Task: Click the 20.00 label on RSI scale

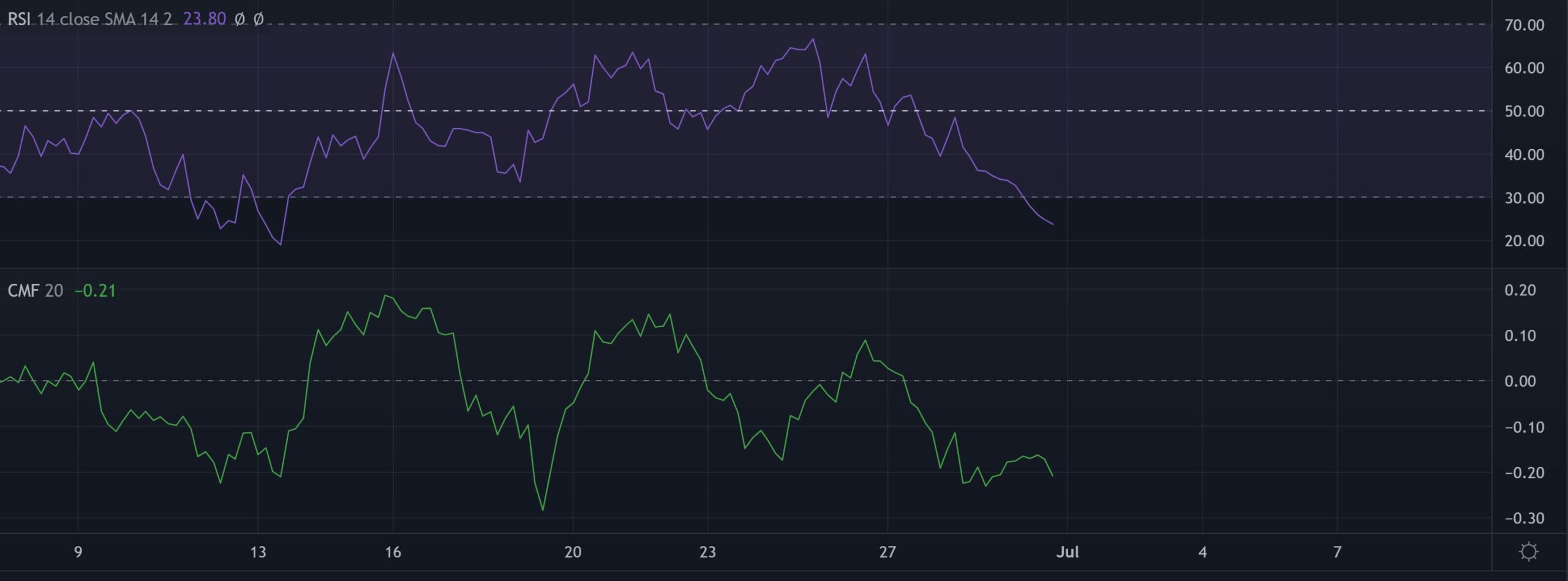Action: click(1524, 241)
